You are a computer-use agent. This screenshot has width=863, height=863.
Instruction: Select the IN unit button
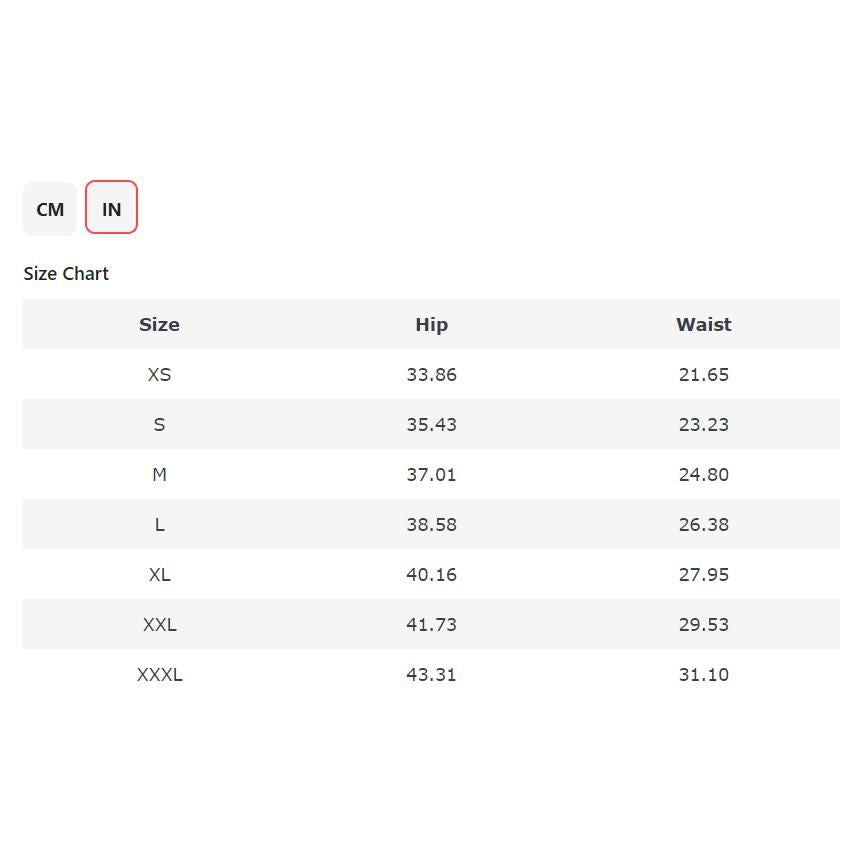111,208
